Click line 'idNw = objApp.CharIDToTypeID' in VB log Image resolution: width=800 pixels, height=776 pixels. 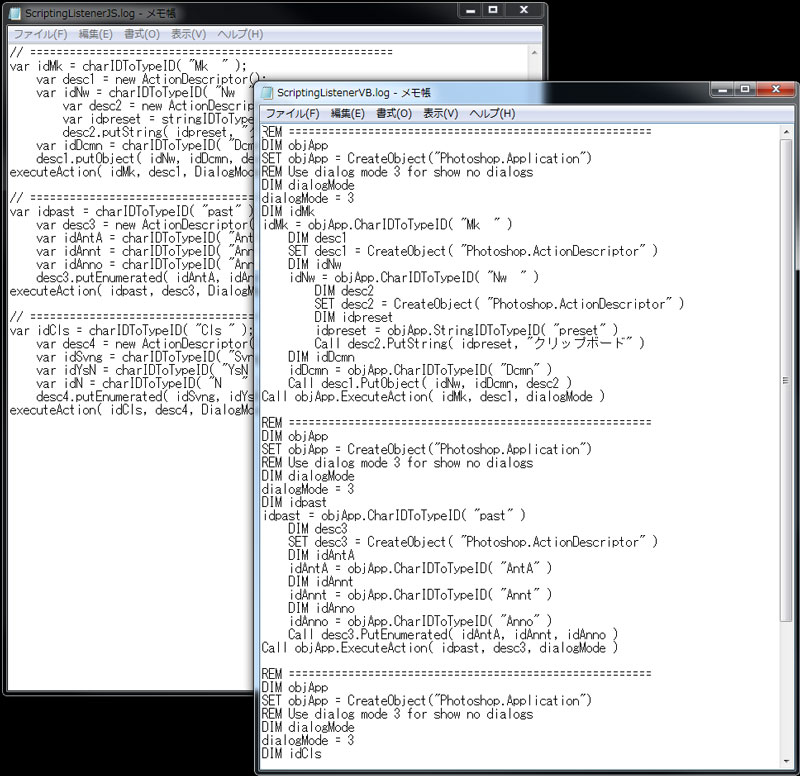413,277
